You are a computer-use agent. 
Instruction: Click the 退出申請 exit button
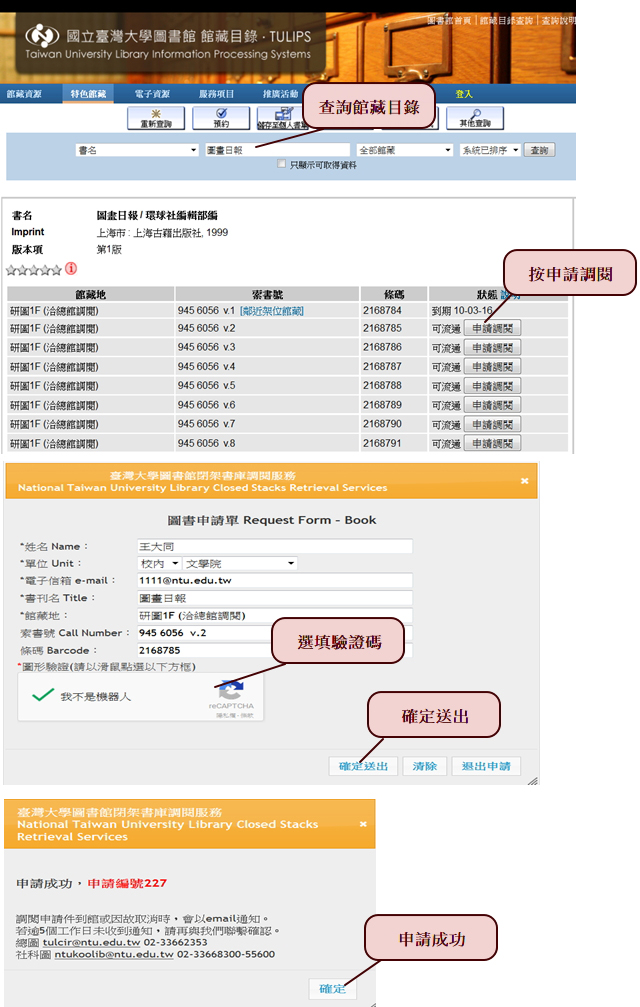tap(486, 766)
